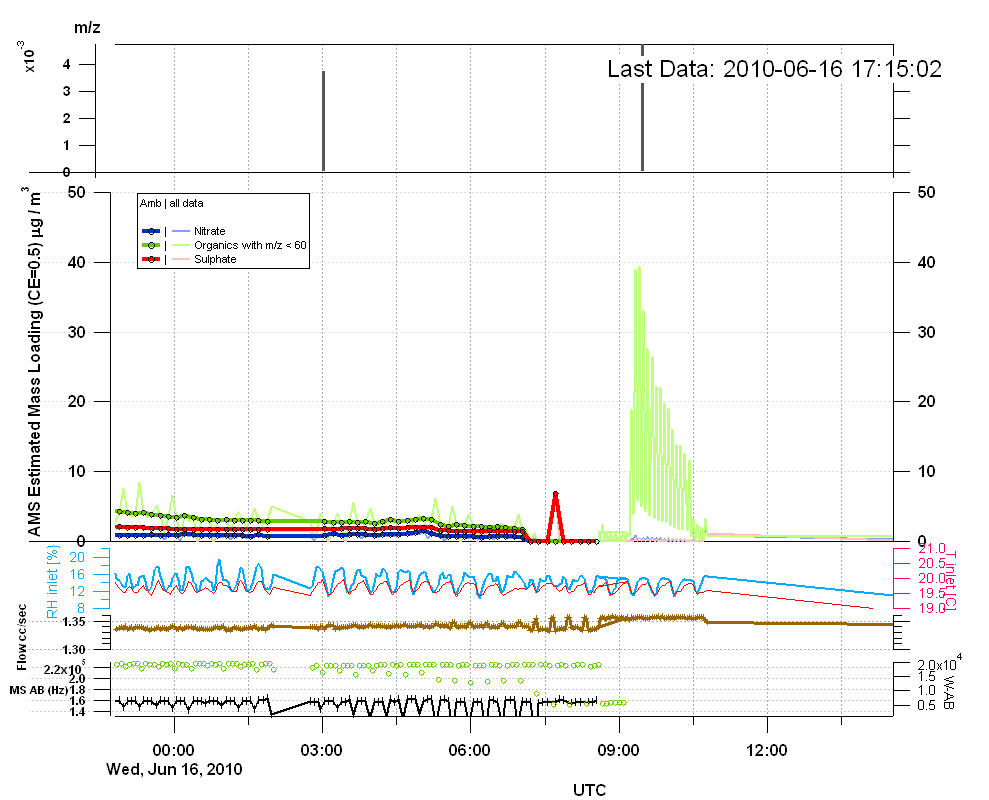This screenshot has width=989, height=800.
Task: Click the 'Wed, Jun 16, 2010' date label
Action: click(x=174, y=769)
